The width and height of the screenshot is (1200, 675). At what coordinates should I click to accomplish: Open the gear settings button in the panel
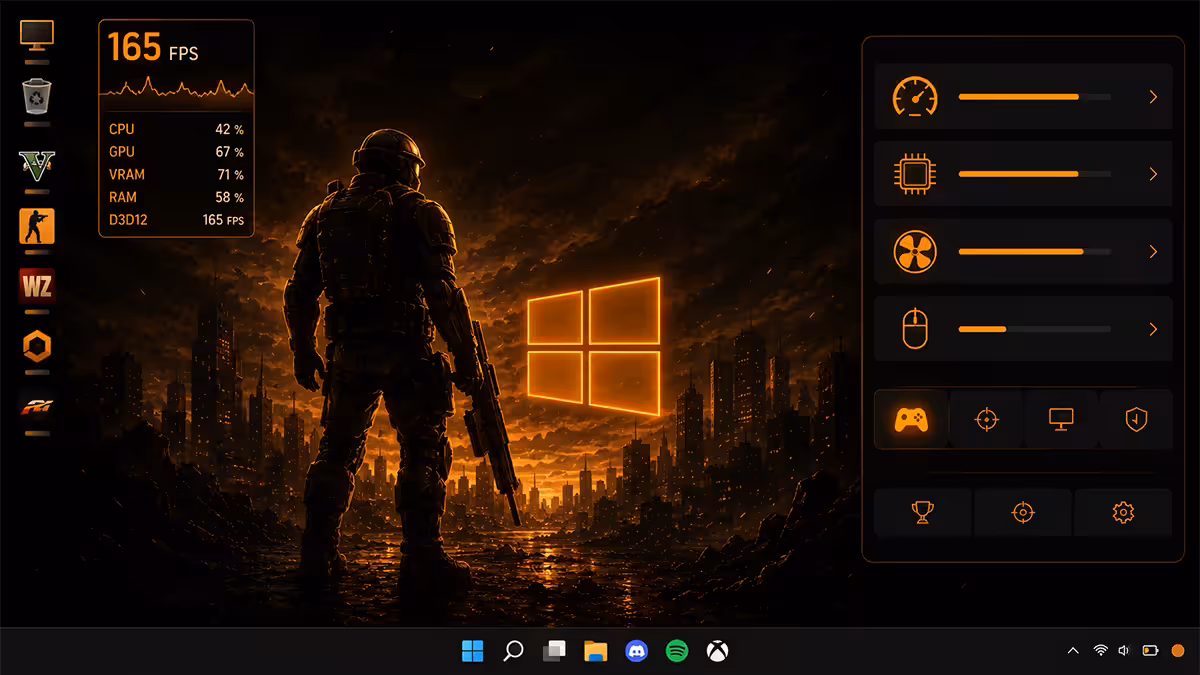pos(1123,513)
